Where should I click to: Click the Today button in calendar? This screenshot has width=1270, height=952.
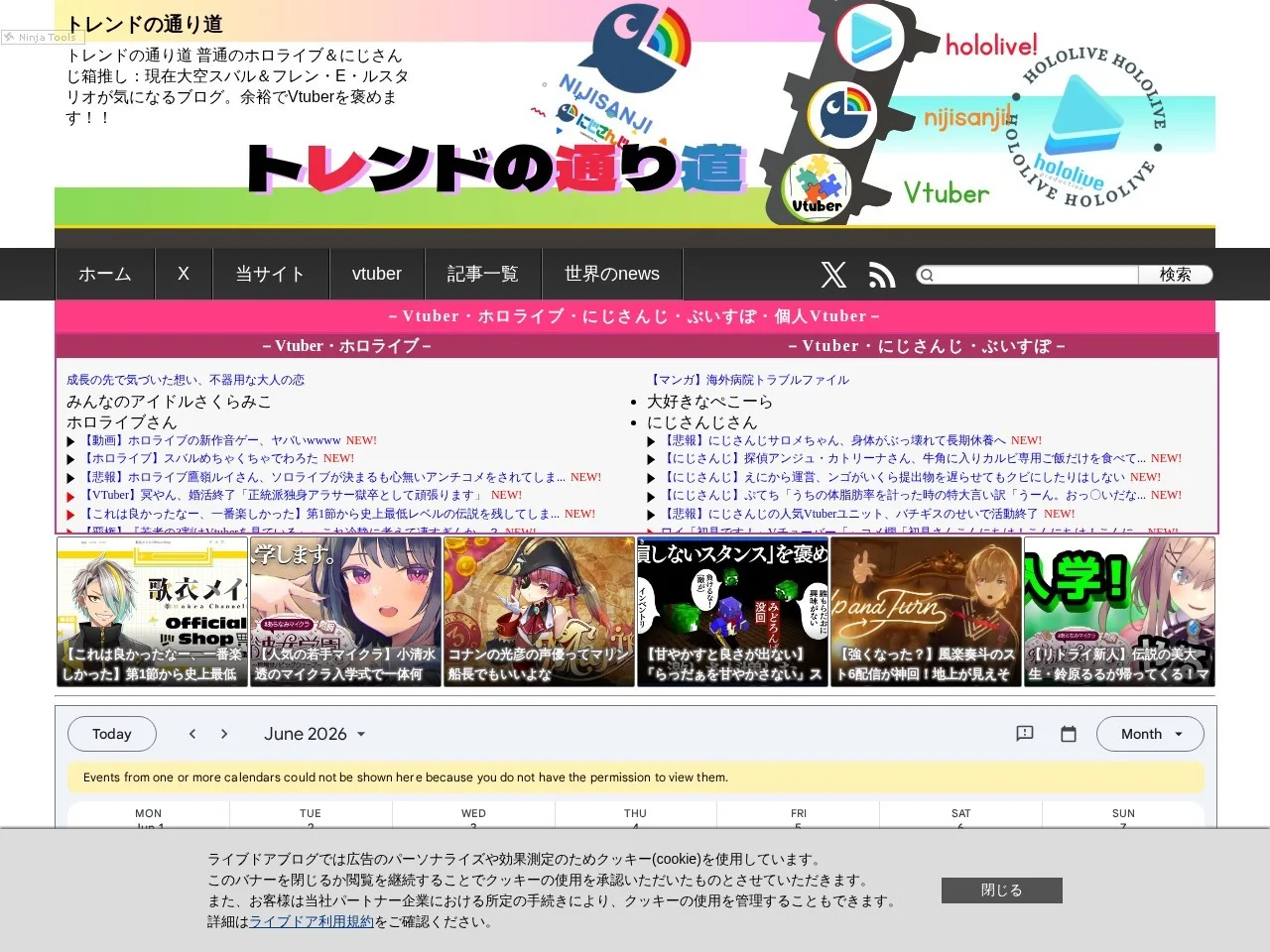point(112,734)
